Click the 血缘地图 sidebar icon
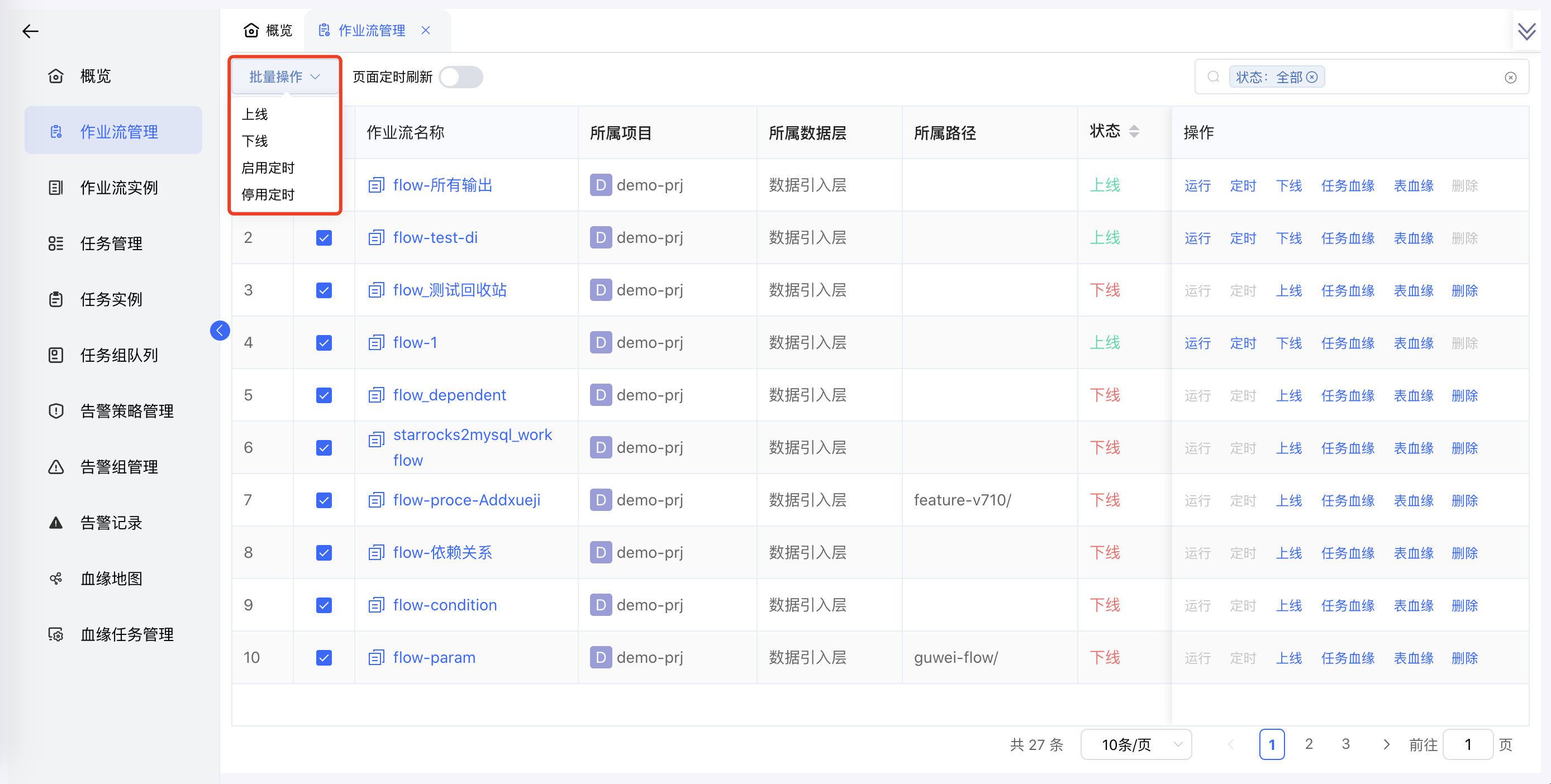Viewport: 1551px width, 784px height. pyautogui.click(x=56, y=579)
